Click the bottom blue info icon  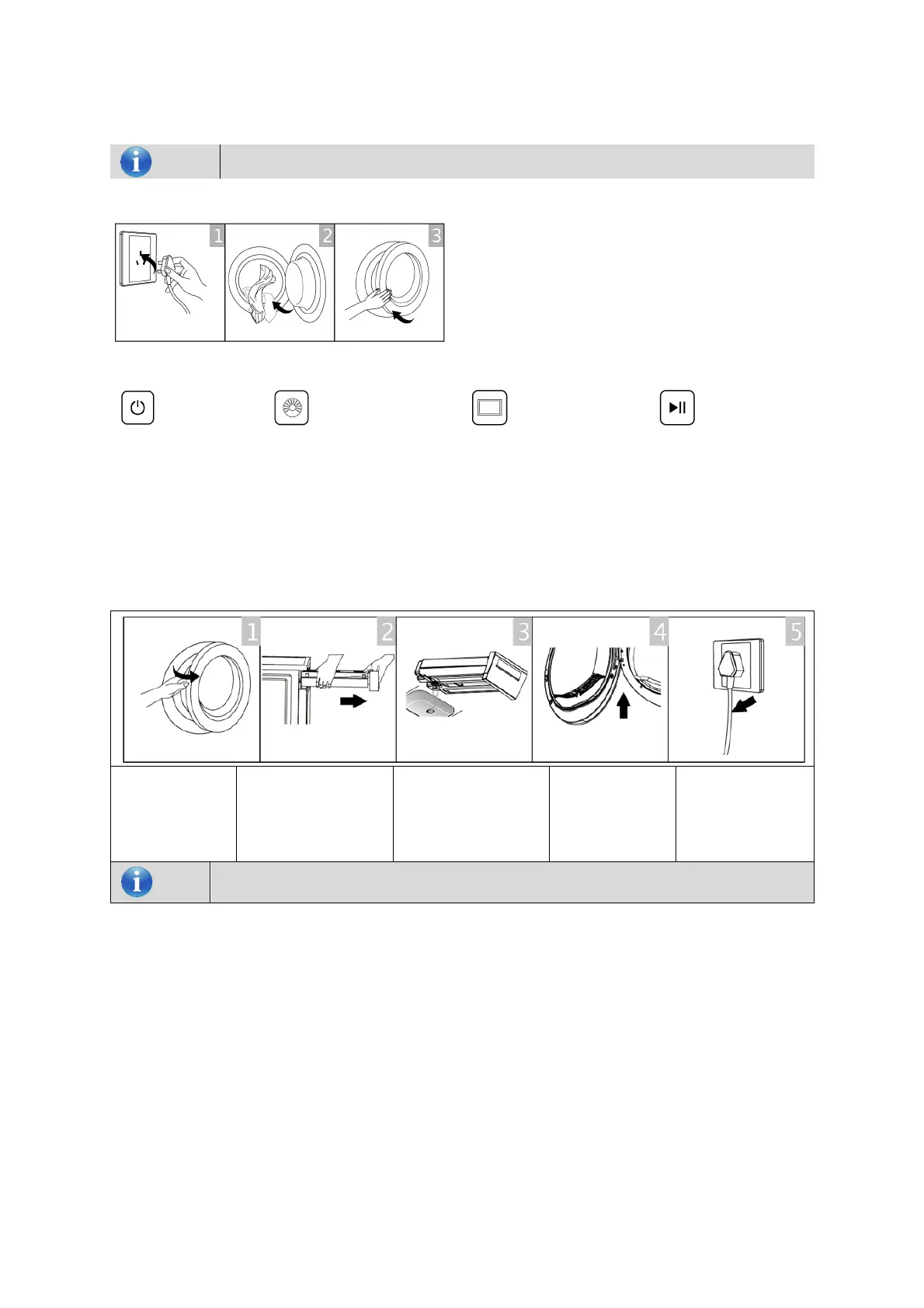pyautogui.click(x=137, y=882)
